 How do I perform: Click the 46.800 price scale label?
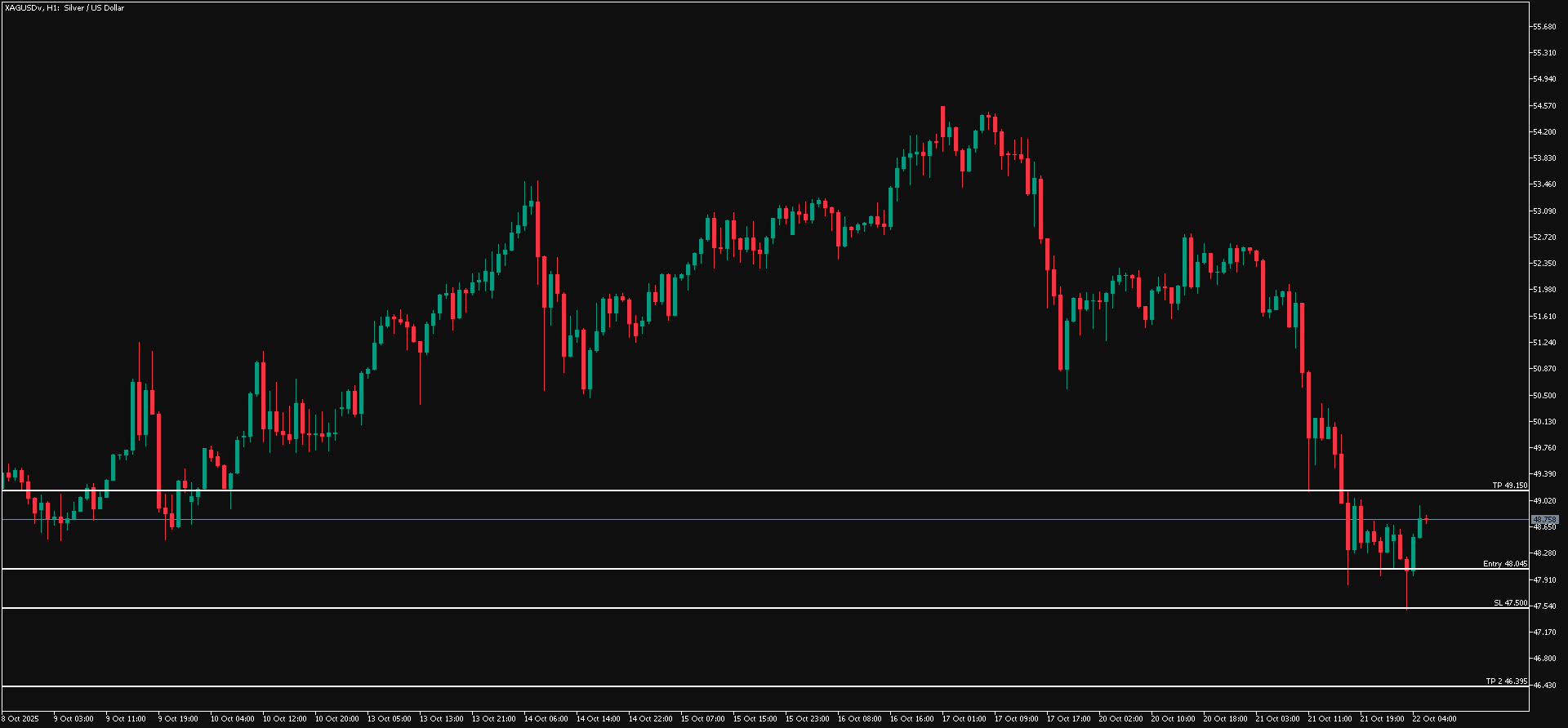pos(1544,659)
